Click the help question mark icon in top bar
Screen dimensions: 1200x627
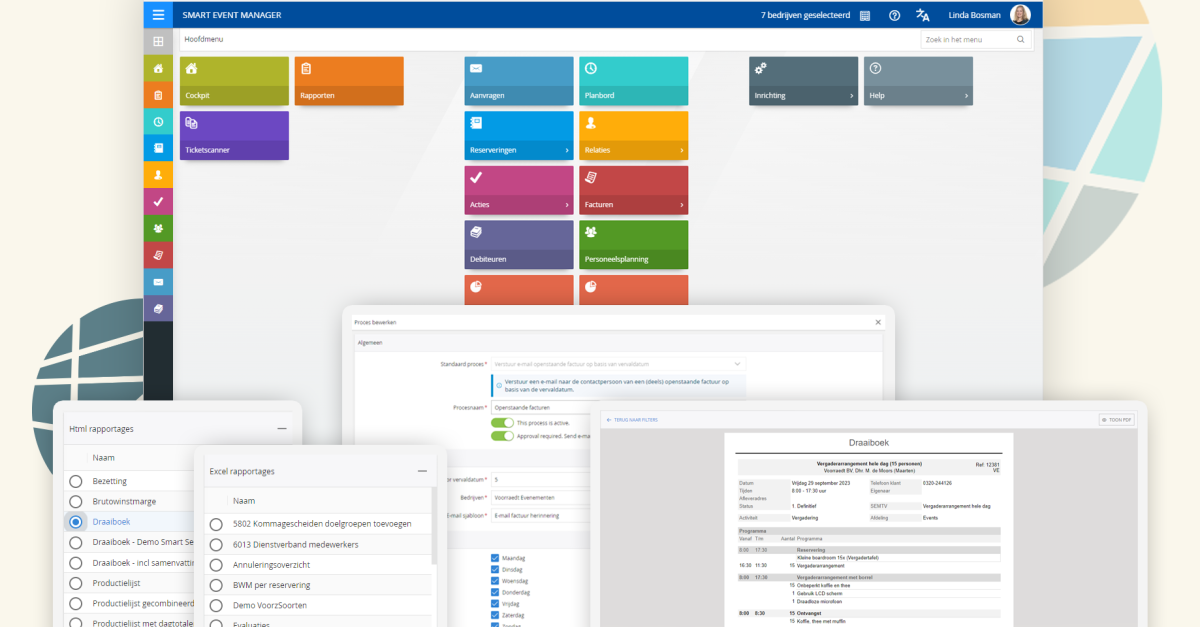tap(894, 14)
